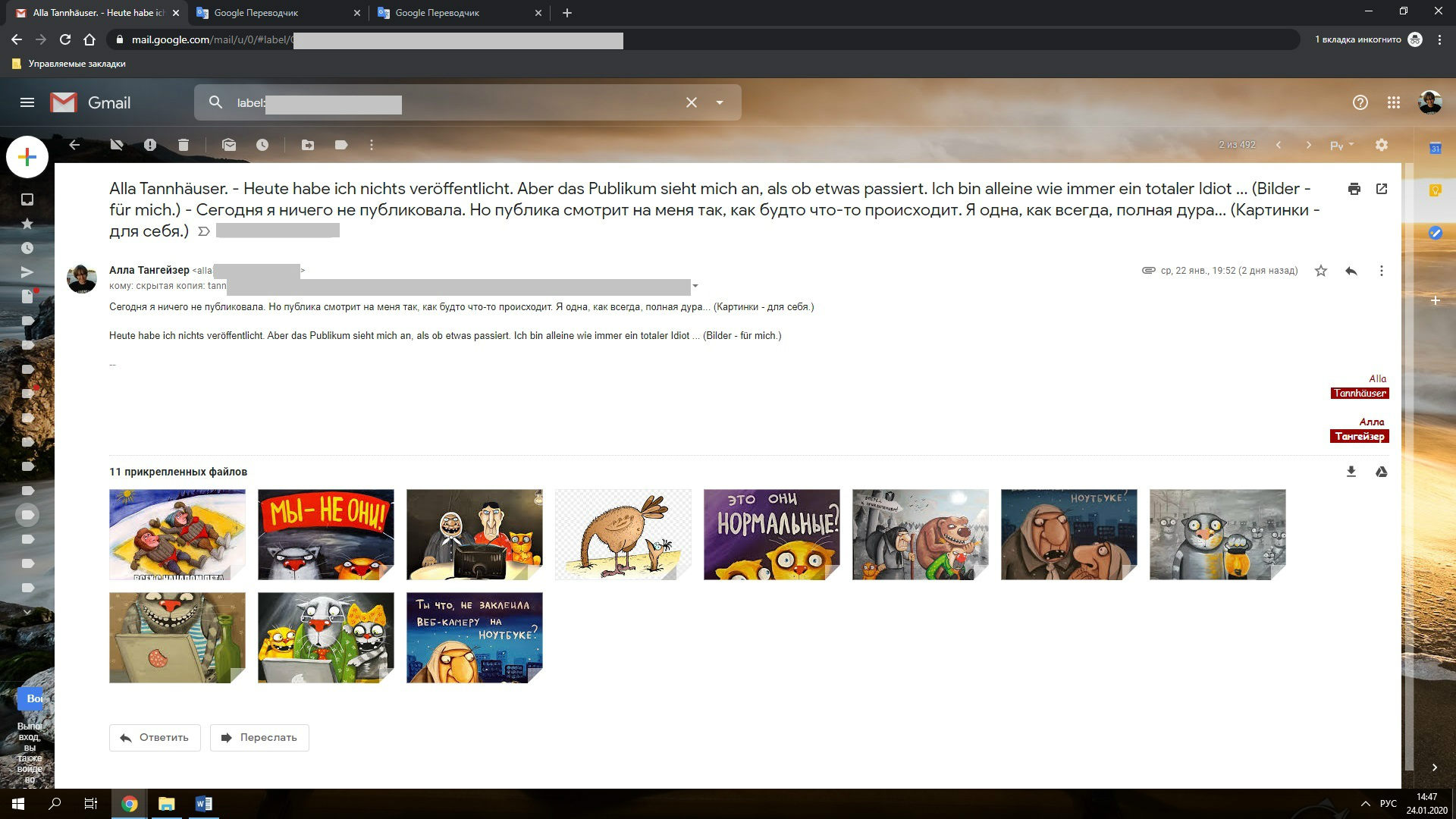Open the МЫ-НЕ ОНИ attachment thumbnail

pyautogui.click(x=326, y=534)
